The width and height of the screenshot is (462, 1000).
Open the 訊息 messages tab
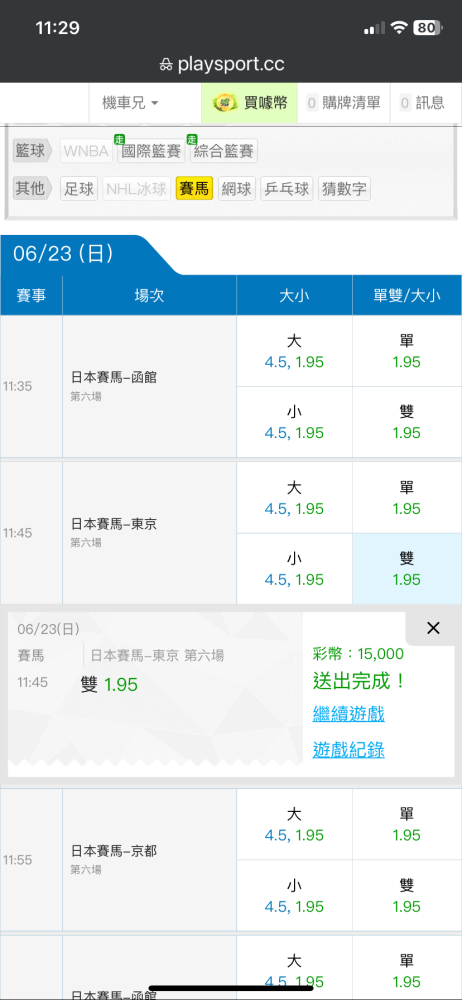tap(422, 102)
